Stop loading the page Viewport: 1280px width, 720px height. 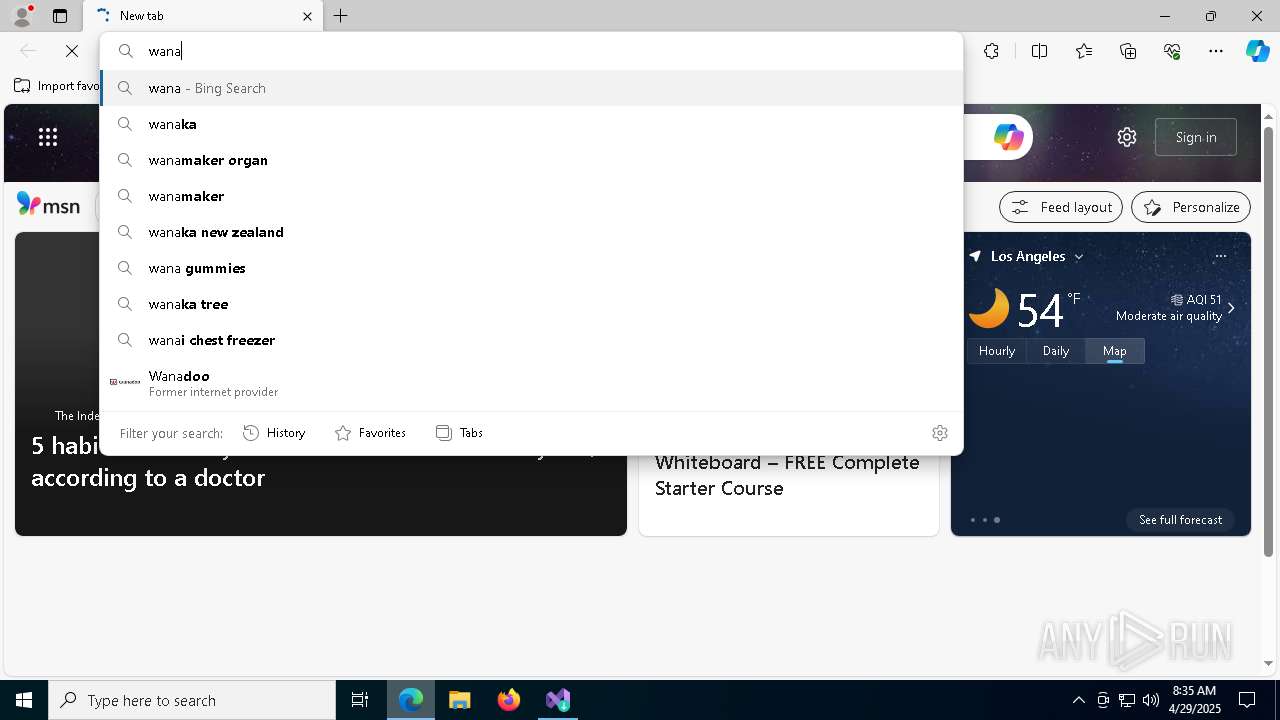72,51
